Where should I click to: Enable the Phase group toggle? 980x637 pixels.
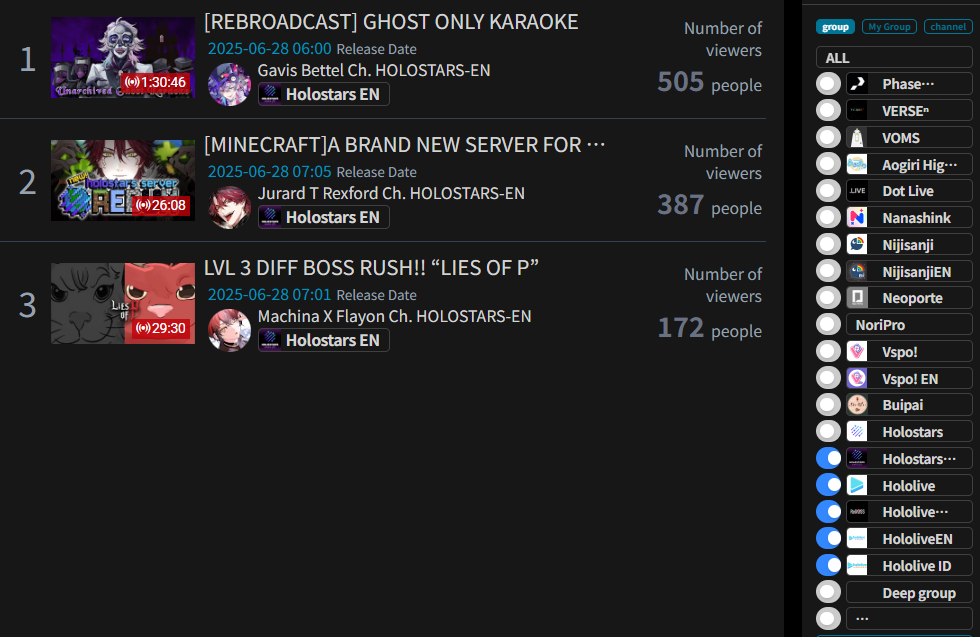[x=828, y=84]
